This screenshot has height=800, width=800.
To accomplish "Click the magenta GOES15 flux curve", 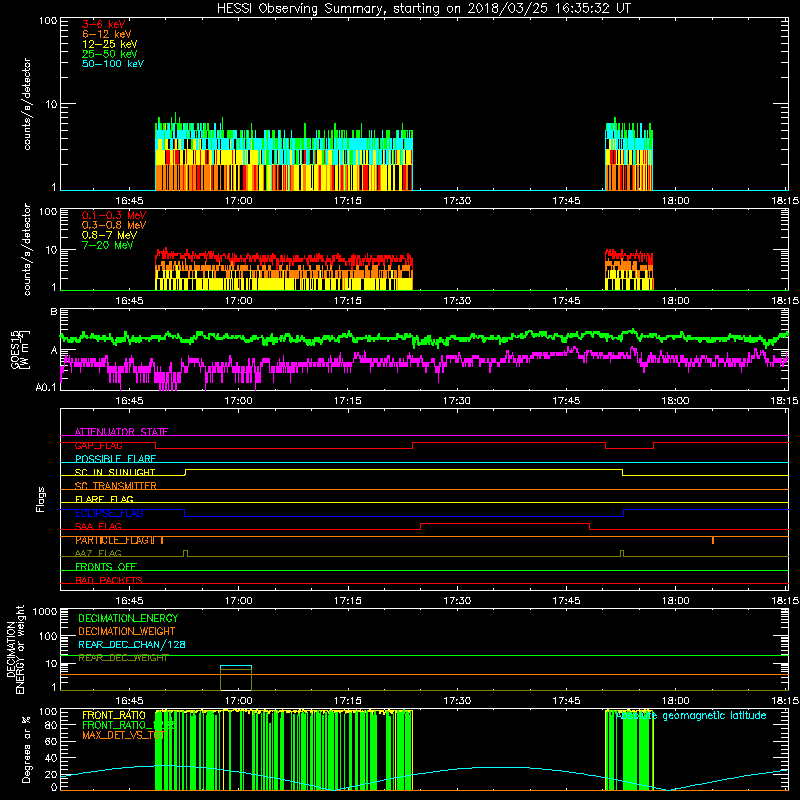I will [423, 361].
